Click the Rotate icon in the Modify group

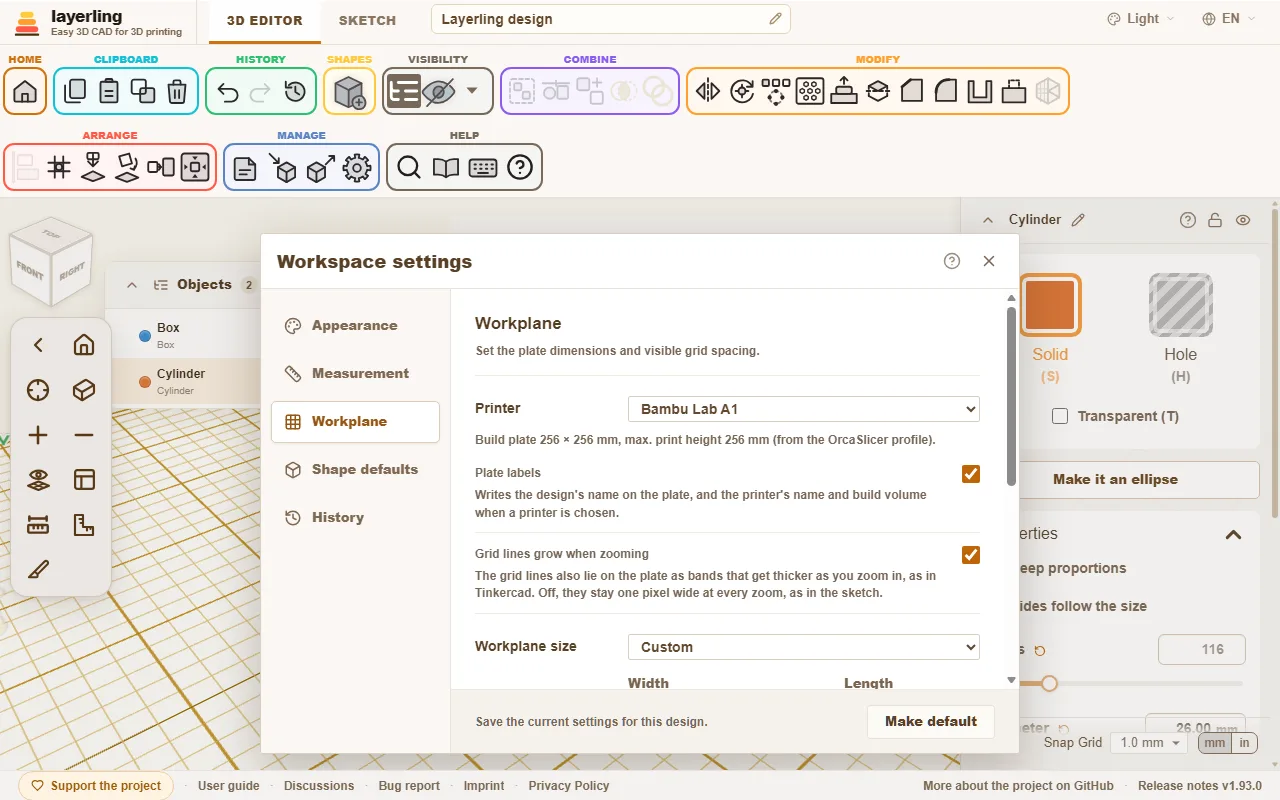point(742,92)
